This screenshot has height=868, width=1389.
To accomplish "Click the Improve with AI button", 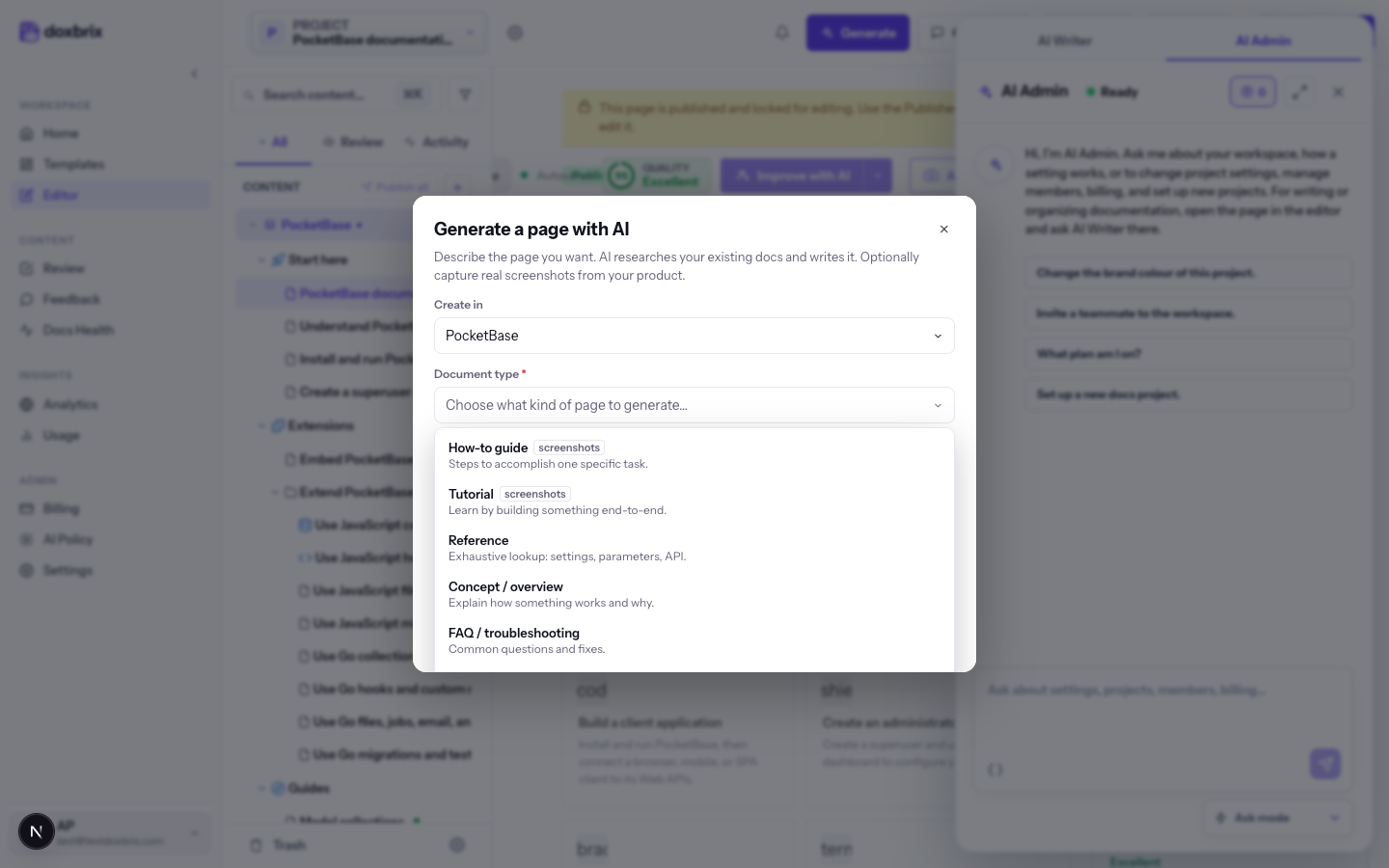I will [795, 176].
